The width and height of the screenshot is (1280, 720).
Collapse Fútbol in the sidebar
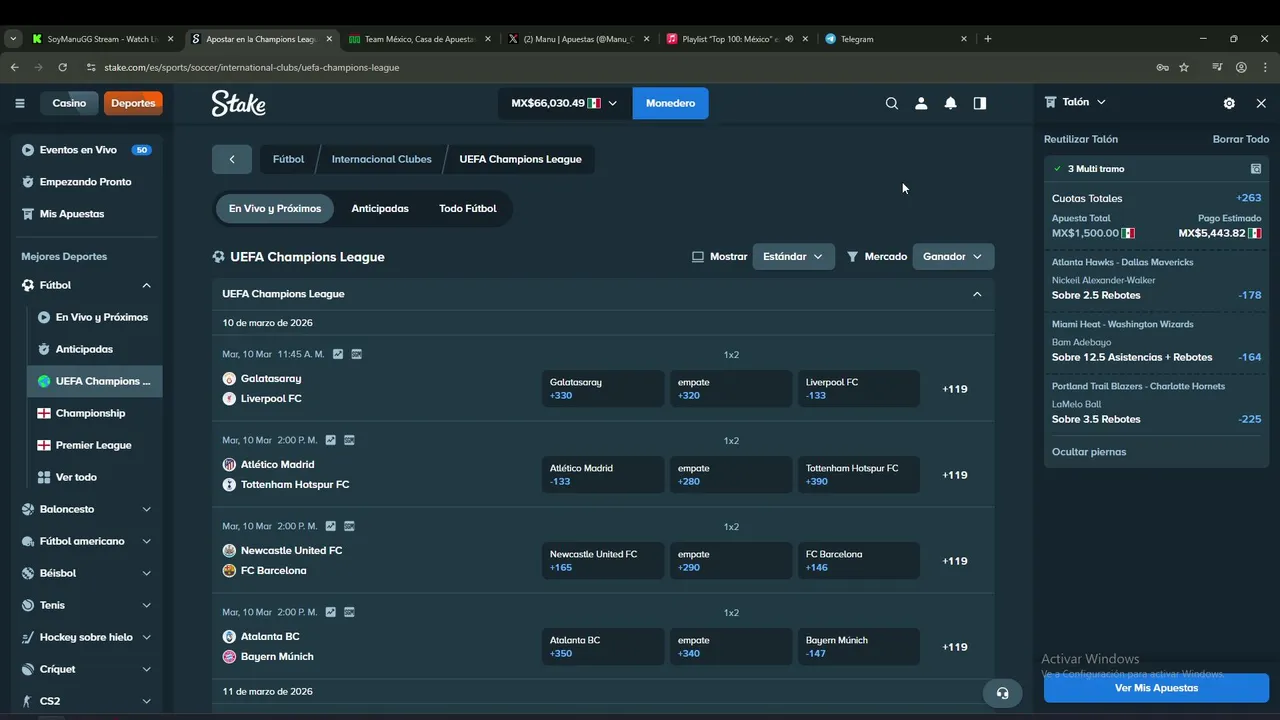click(x=146, y=285)
